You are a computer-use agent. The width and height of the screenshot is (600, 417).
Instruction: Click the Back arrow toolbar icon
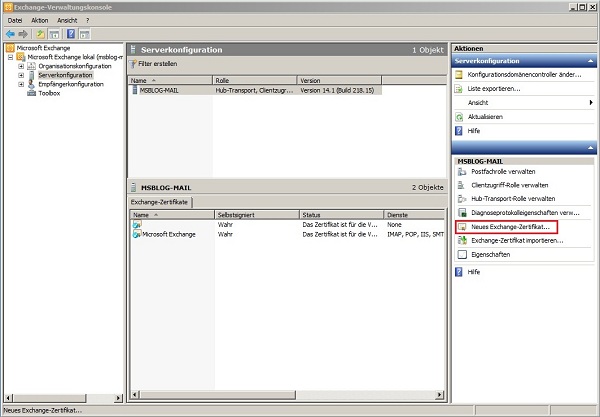tap(10, 34)
